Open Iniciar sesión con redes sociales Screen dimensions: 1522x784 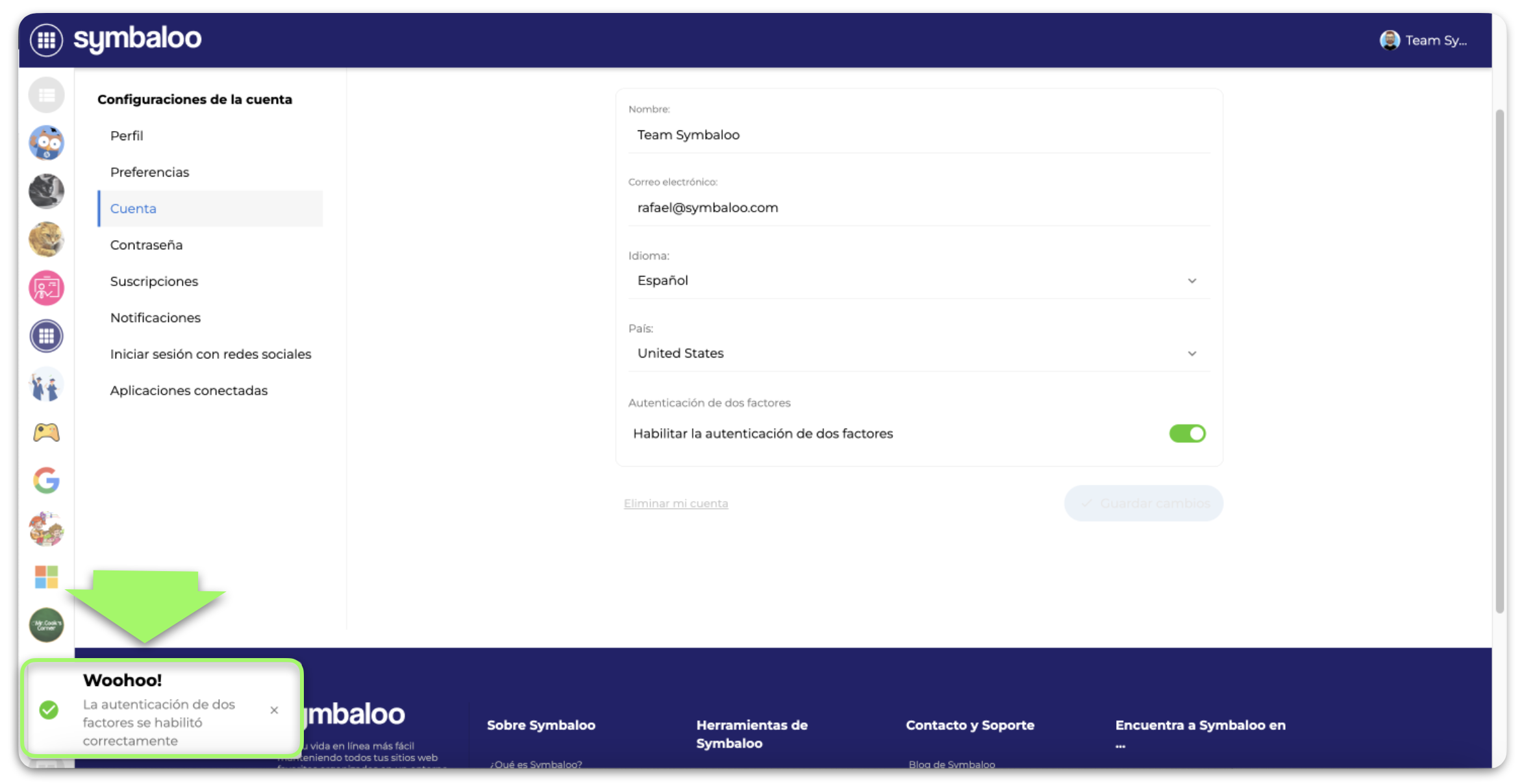pos(210,354)
